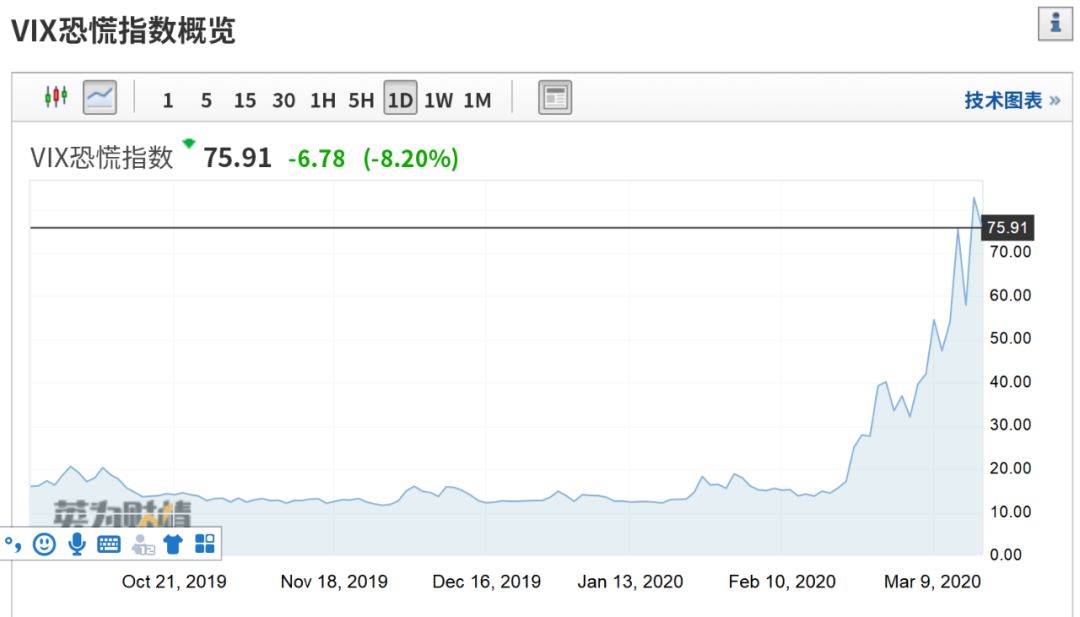1080x617 pixels.
Task: Open the toolbox grid icon
Action: [205, 544]
